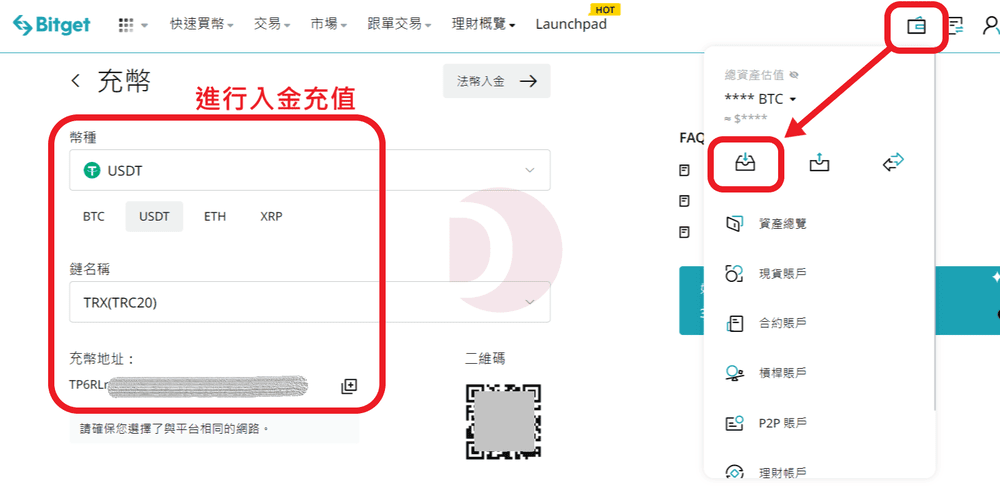The image size is (1000, 500).
Task: Copy the deposit address icon
Action: tap(349, 386)
